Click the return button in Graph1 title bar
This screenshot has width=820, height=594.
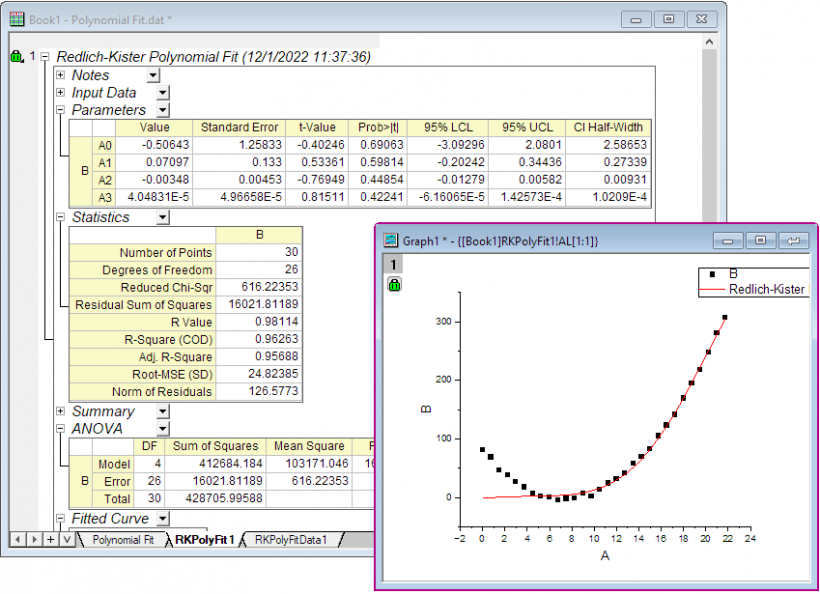coord(795,241)
